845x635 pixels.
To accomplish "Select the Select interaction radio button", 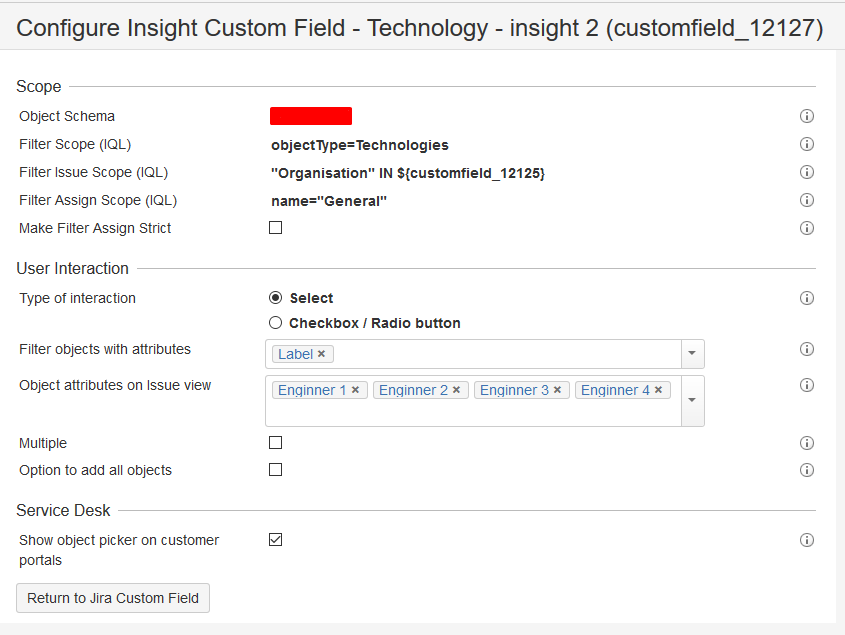I will click(x=275, y=298).
